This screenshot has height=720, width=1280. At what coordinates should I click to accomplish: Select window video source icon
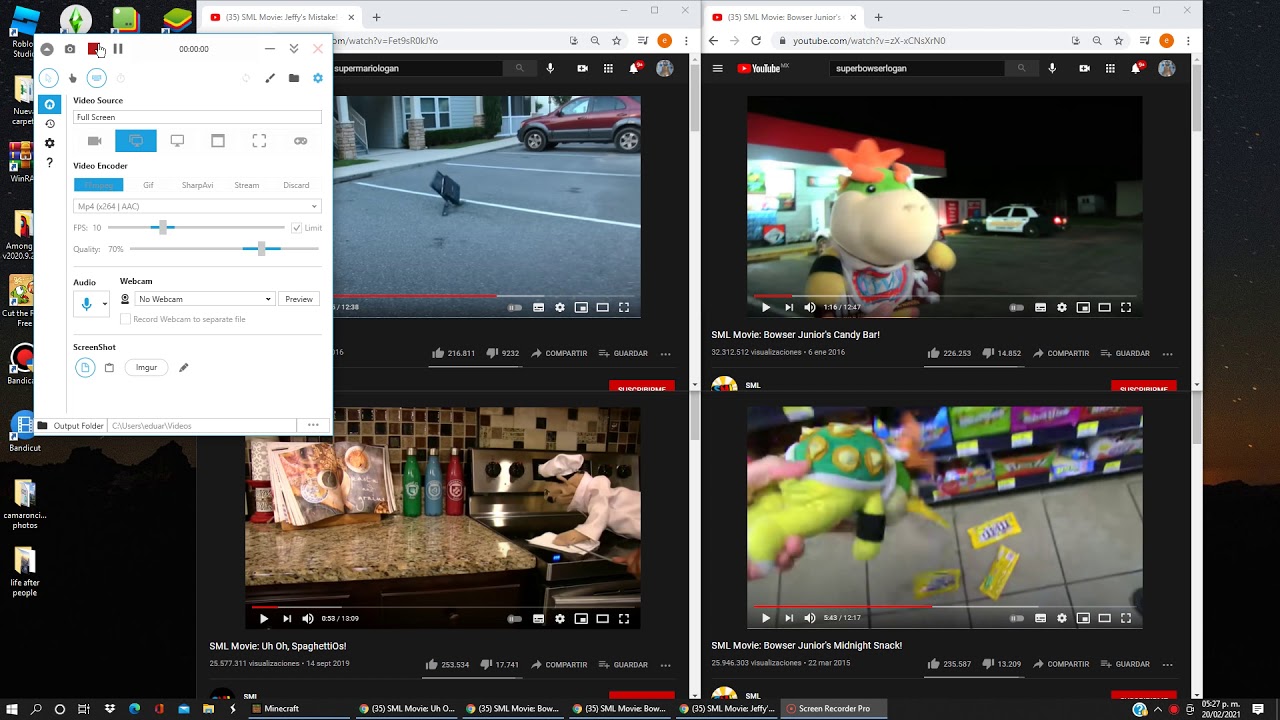(x=218, y=141)
